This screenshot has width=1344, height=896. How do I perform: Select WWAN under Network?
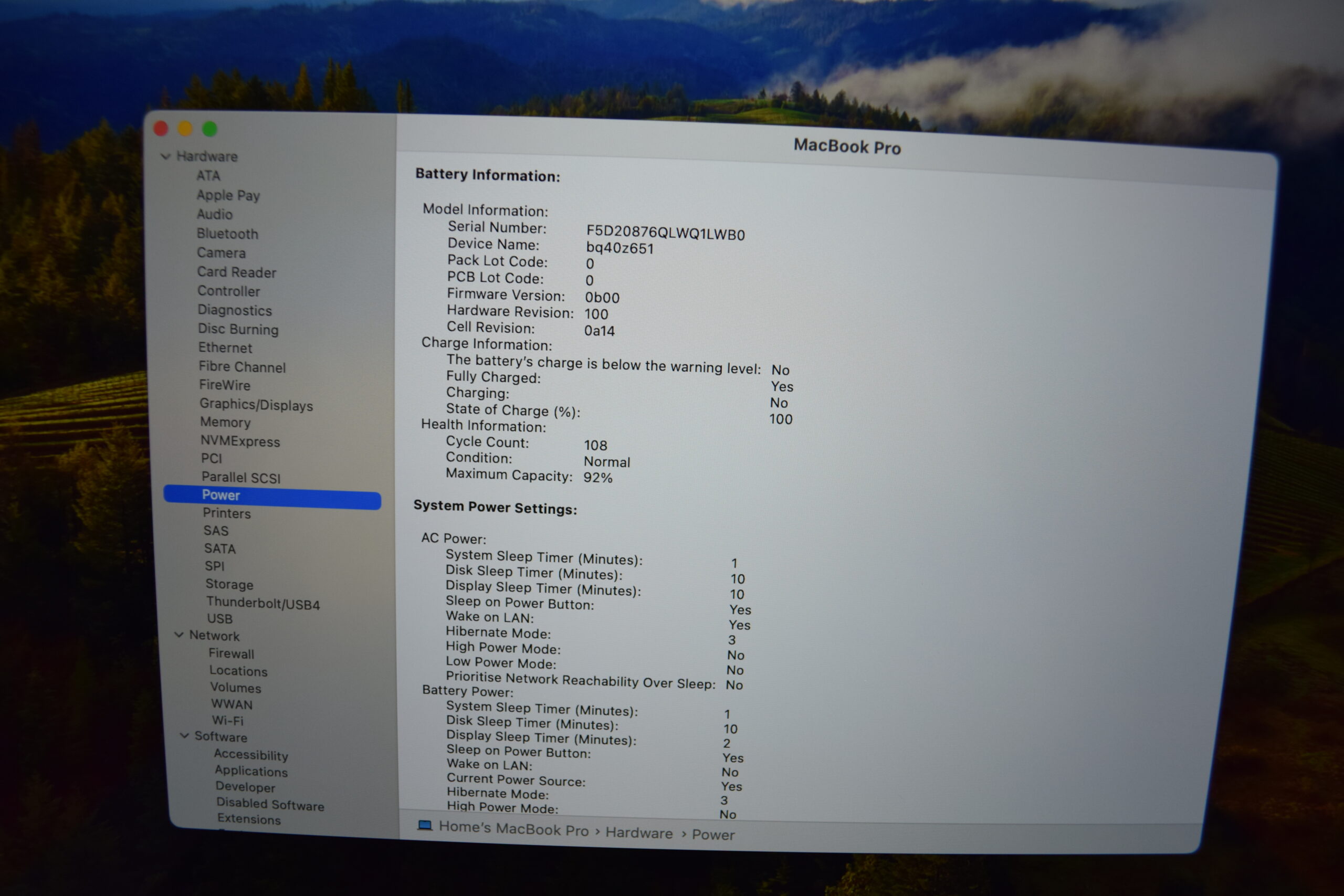coord(232,704)
